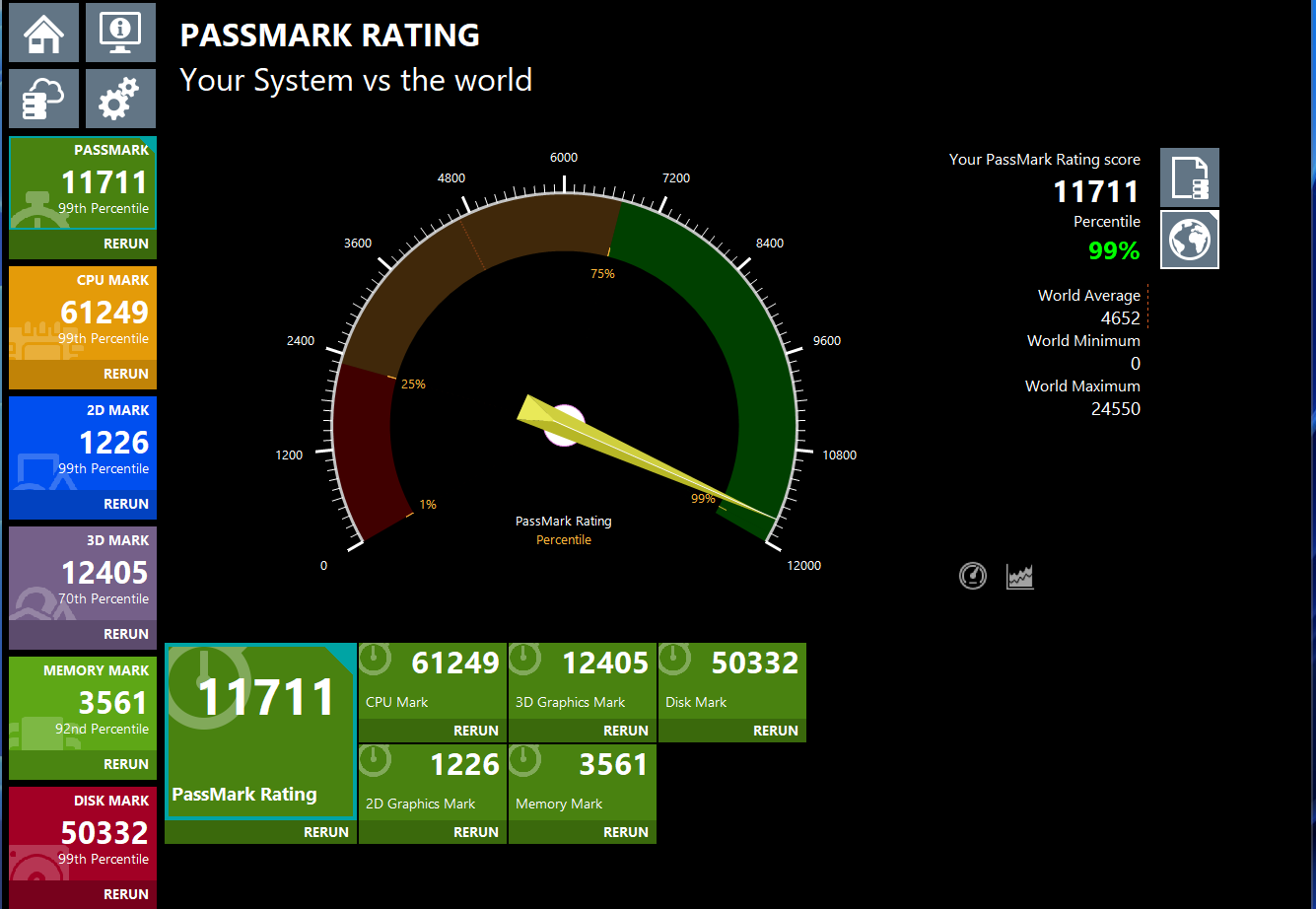1316x909 pixels.
Task: Open the orange CPU MARK sidebar tile
Action: point(83,314)
